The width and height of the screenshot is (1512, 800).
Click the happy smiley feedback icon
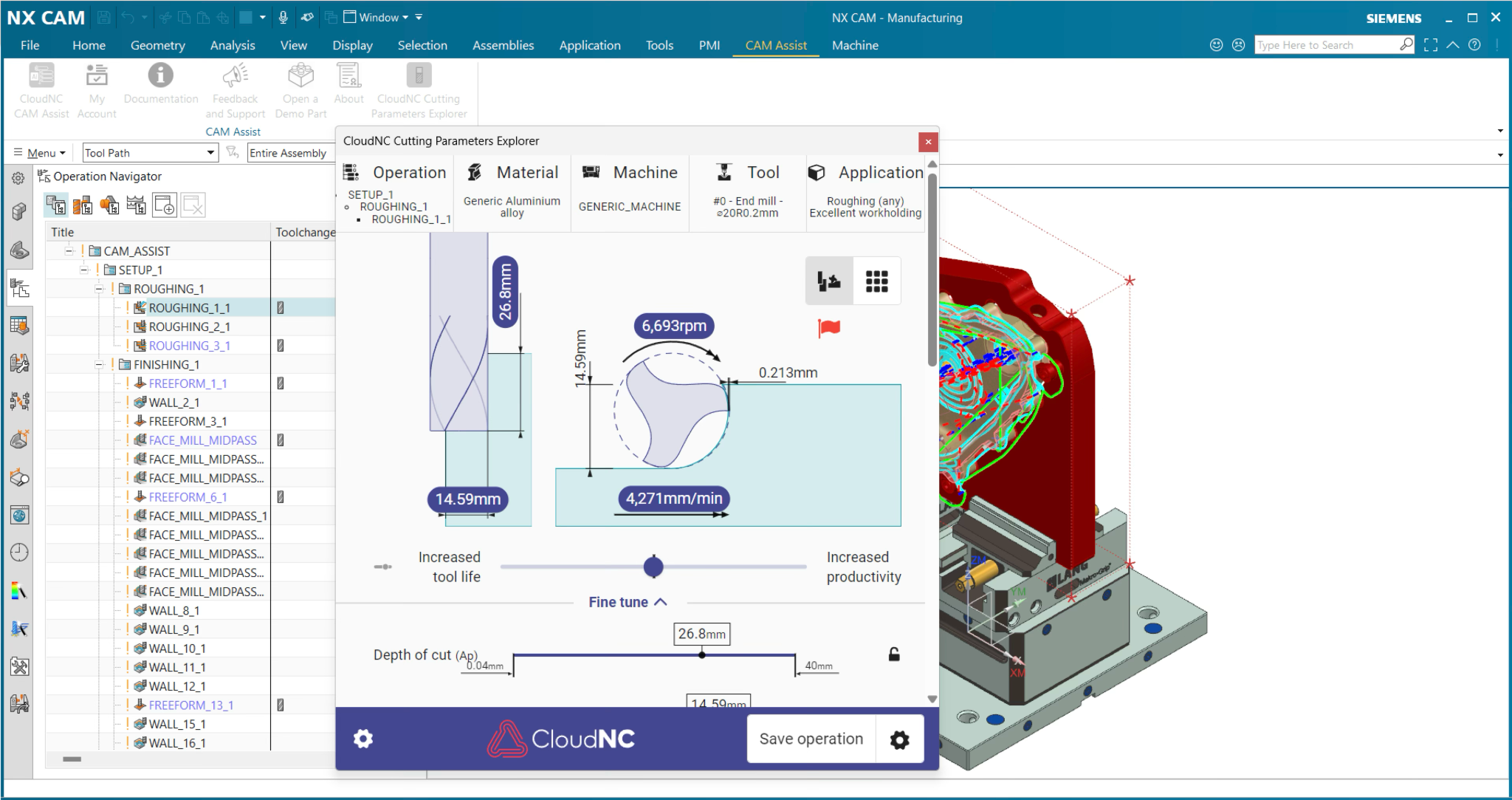[1217, 45]
